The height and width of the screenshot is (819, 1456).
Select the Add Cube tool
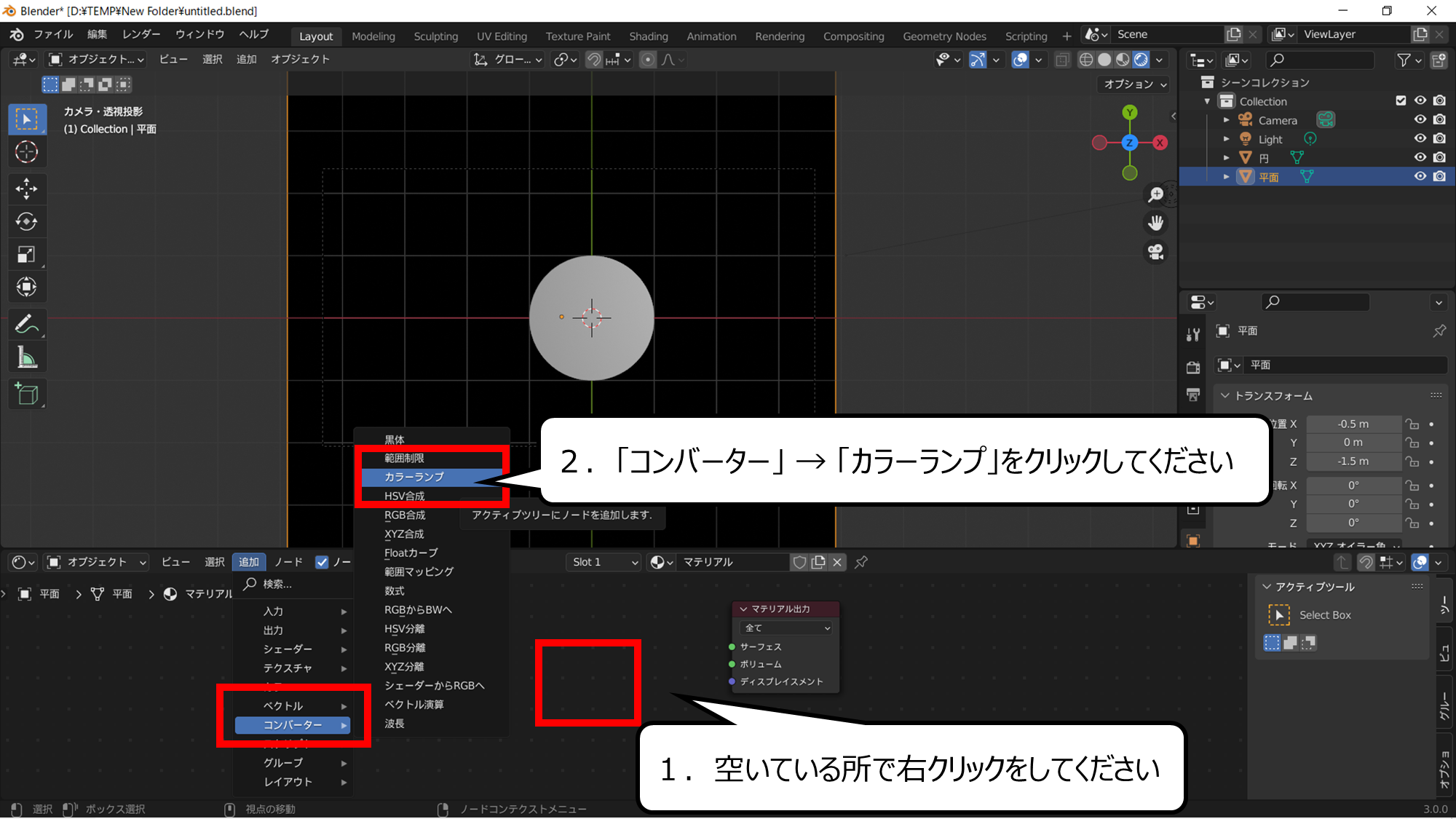(27, 394)
